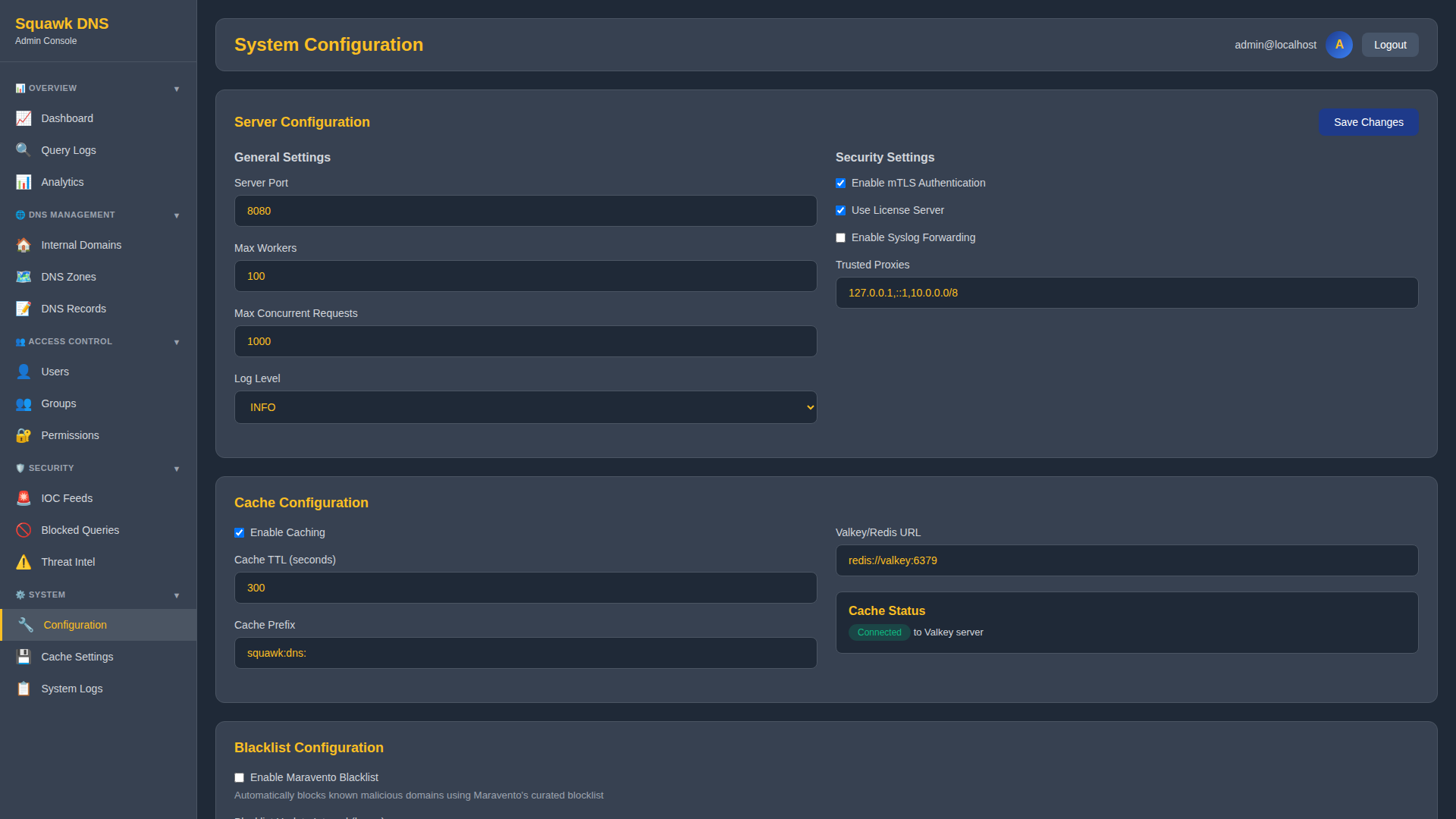The image size is (1456, 819).
Task: Click the DNS Records notepad icon
Action: click(x=24, y=309)
